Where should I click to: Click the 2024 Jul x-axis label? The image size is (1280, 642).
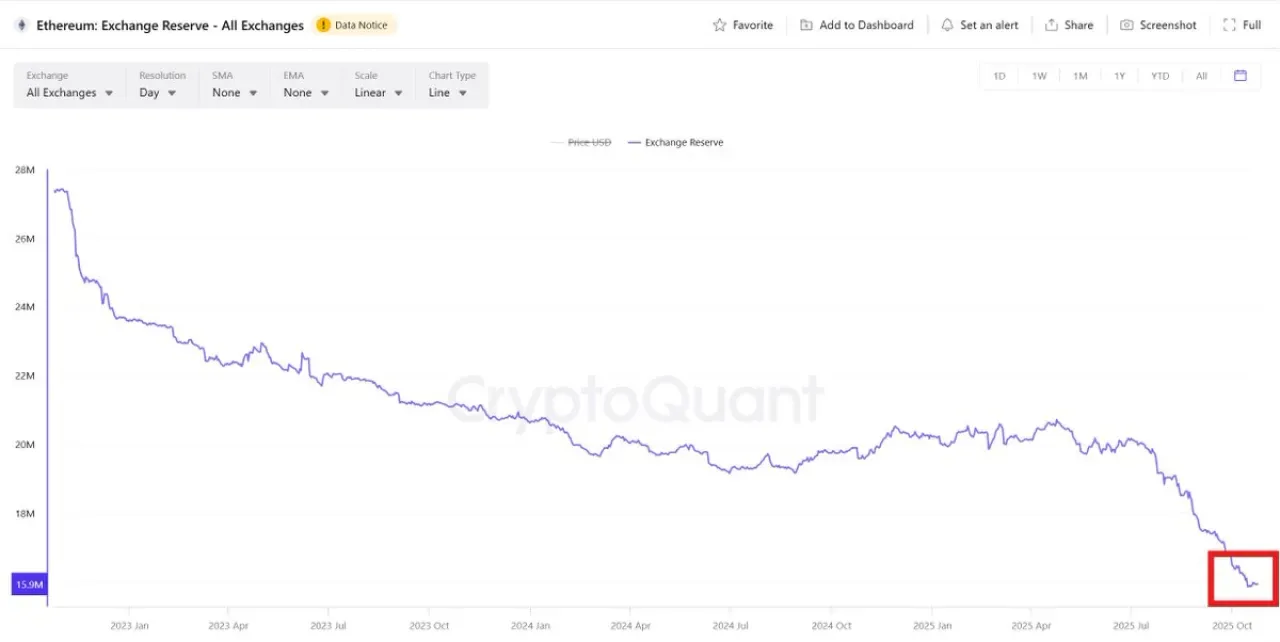click(730, 626)
